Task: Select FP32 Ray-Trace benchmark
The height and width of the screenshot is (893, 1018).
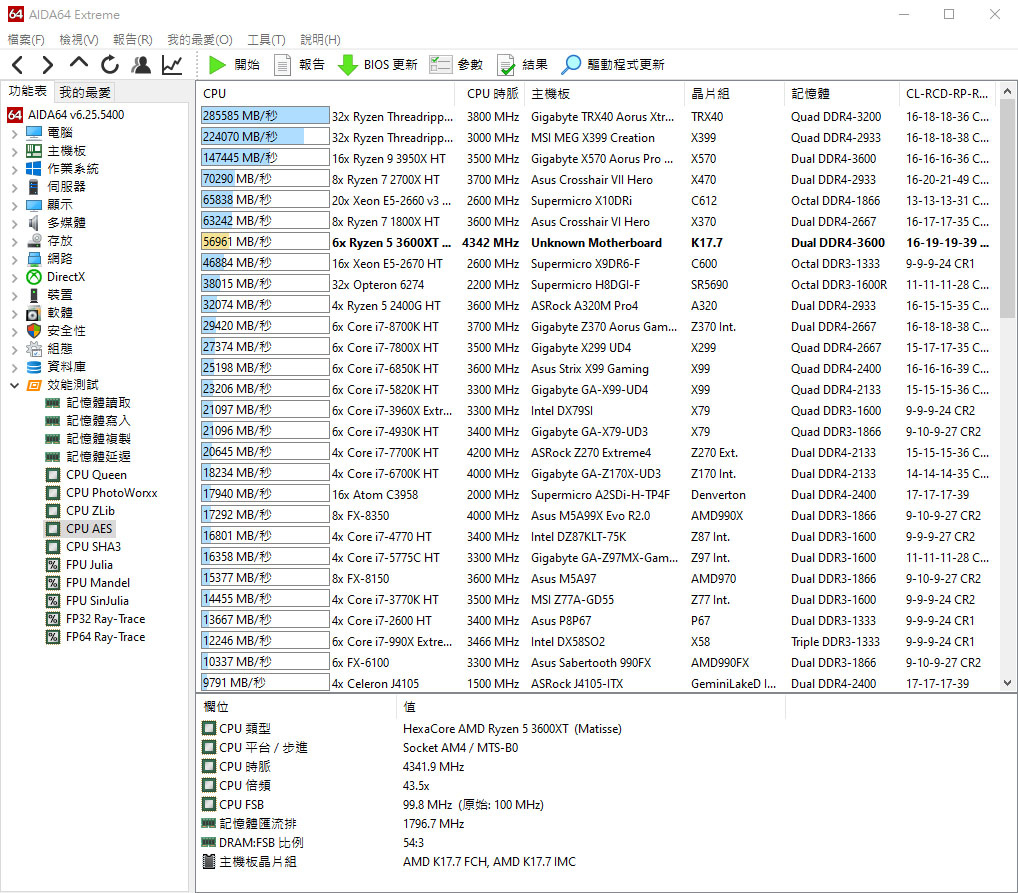Action: click(95, 619)
